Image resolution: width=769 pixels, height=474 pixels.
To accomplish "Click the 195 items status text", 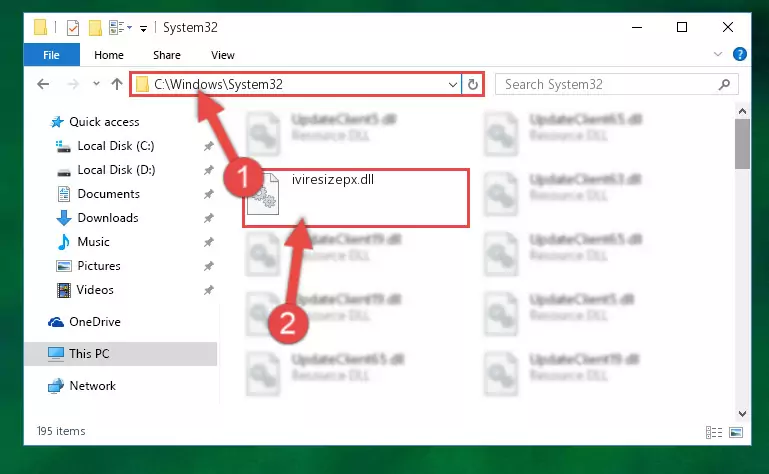I will (61, 431).
